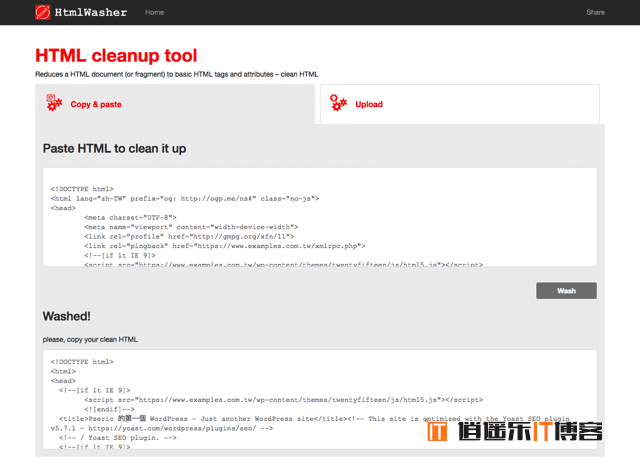Click the 'Yoast SEO plugin. -->' output line
This screenshot has width=640, height=465.
[x=118, y=438]
